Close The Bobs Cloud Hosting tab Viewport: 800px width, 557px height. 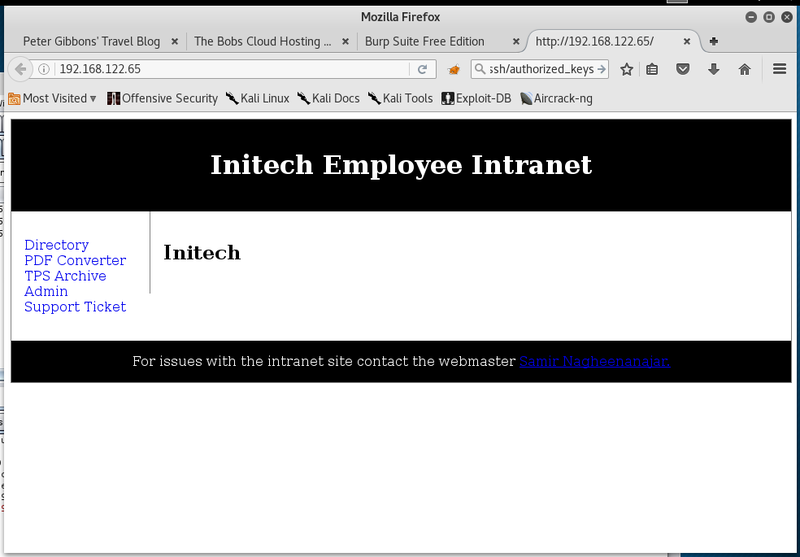coord(345,41)
